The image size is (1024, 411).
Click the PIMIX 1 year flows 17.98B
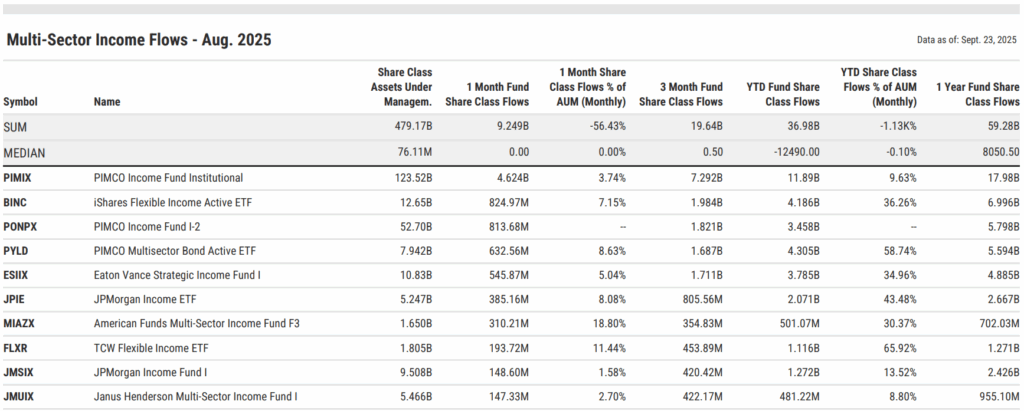(x=1003, y=178)
